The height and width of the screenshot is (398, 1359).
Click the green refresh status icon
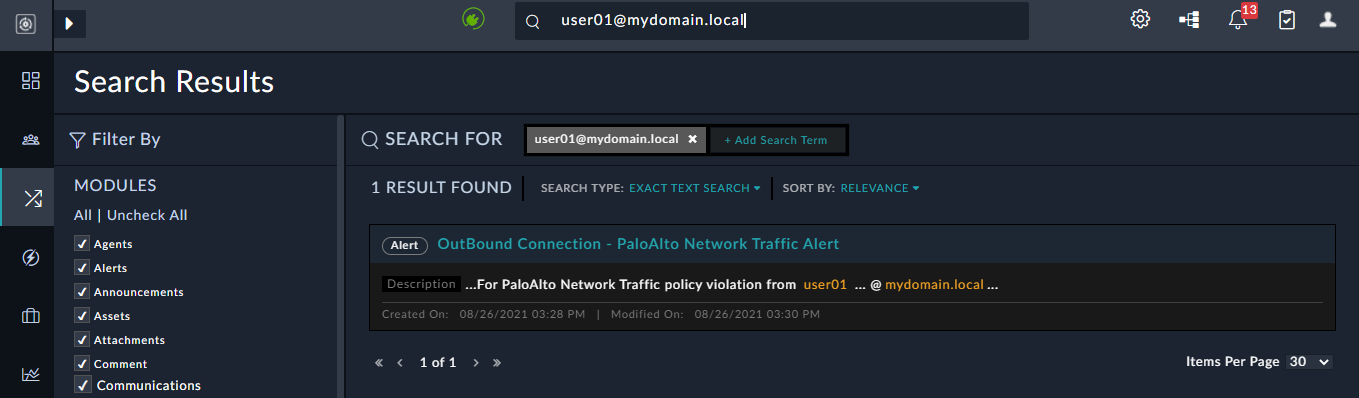click(473, 19)
